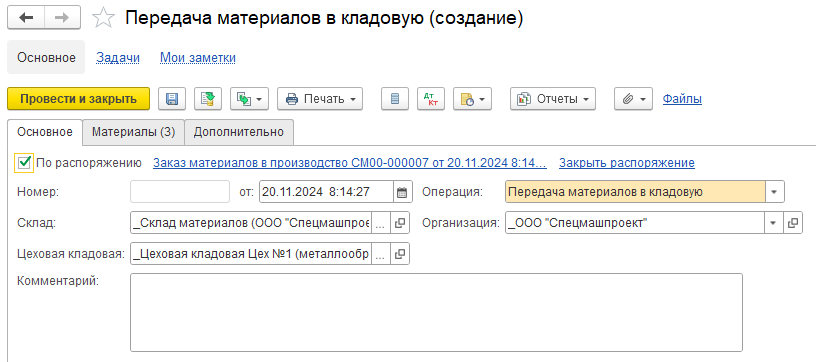The image size is (816, 362).
Task: Open the Задачи link
Action: click(x=118, y=58)
